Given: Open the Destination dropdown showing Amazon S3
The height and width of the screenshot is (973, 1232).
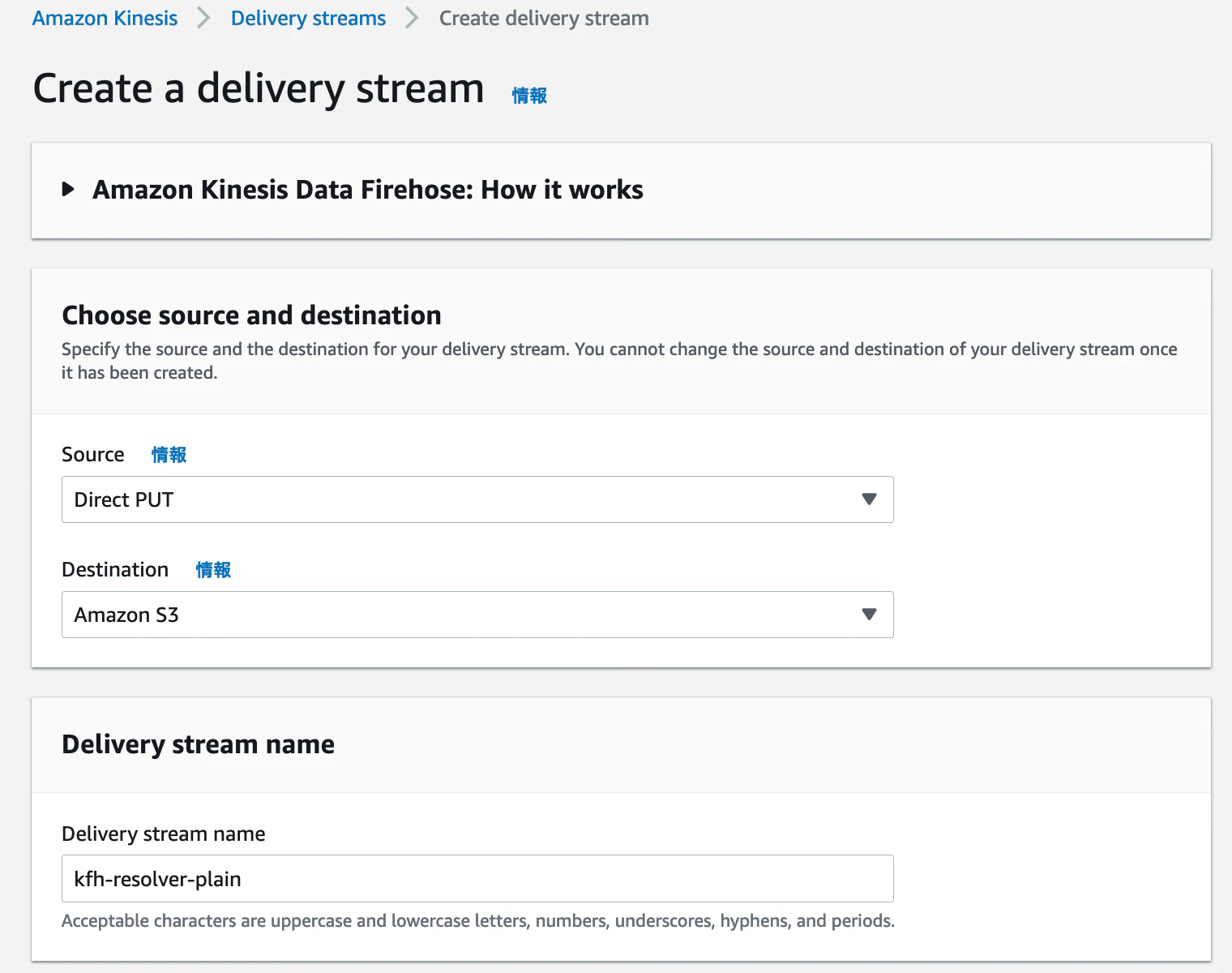Looking at the screenshot, I should pyautogui.click(x=477, y=615).
